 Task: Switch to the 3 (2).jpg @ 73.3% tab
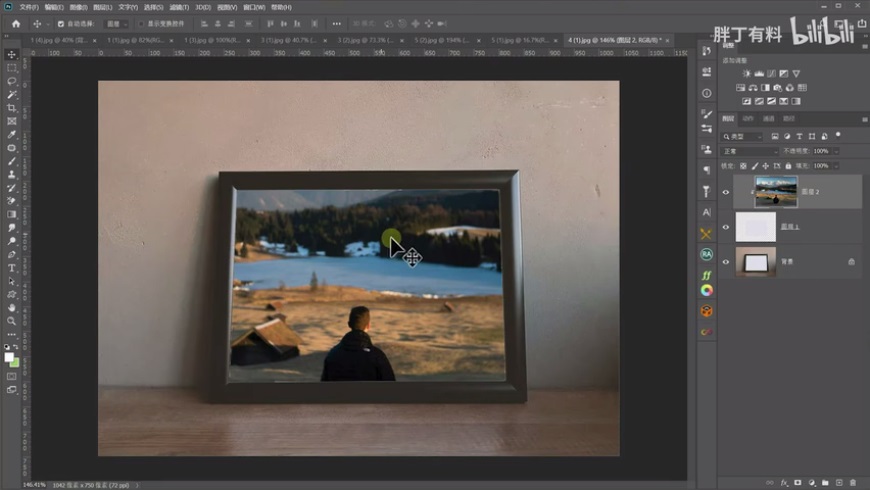(365, 40)
